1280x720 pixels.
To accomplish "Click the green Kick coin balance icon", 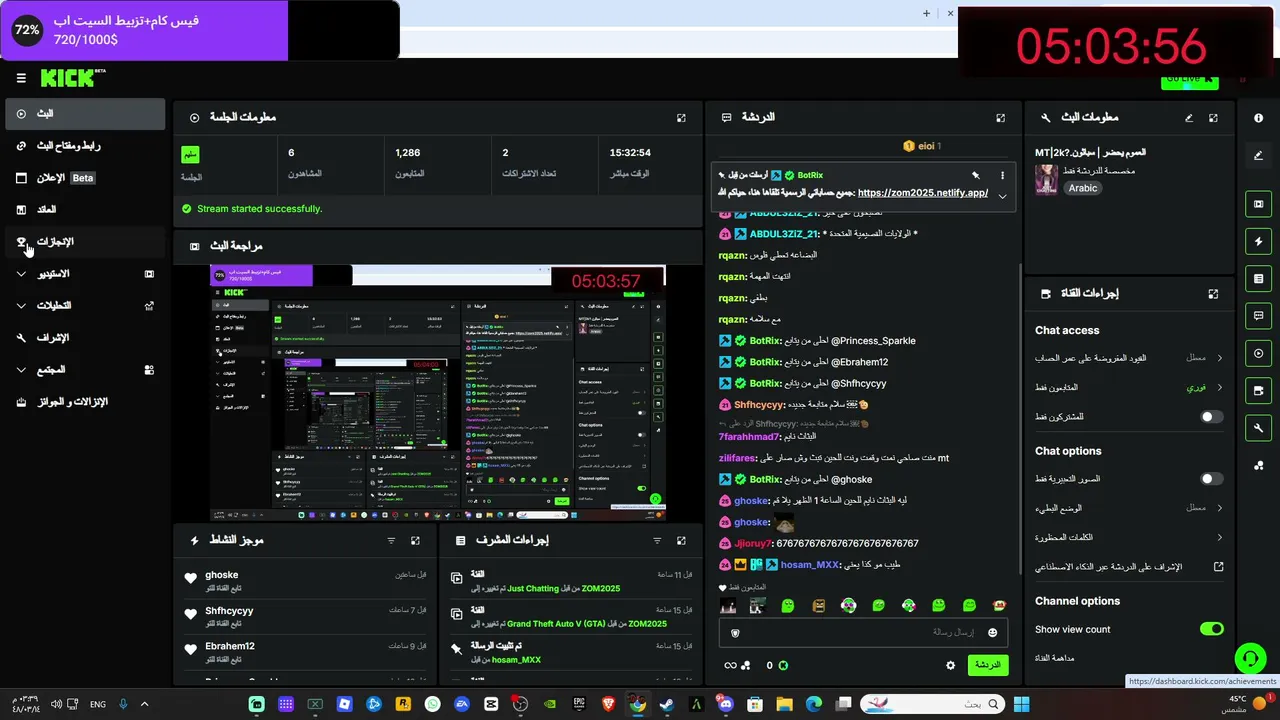I will (x=783, y=665).
